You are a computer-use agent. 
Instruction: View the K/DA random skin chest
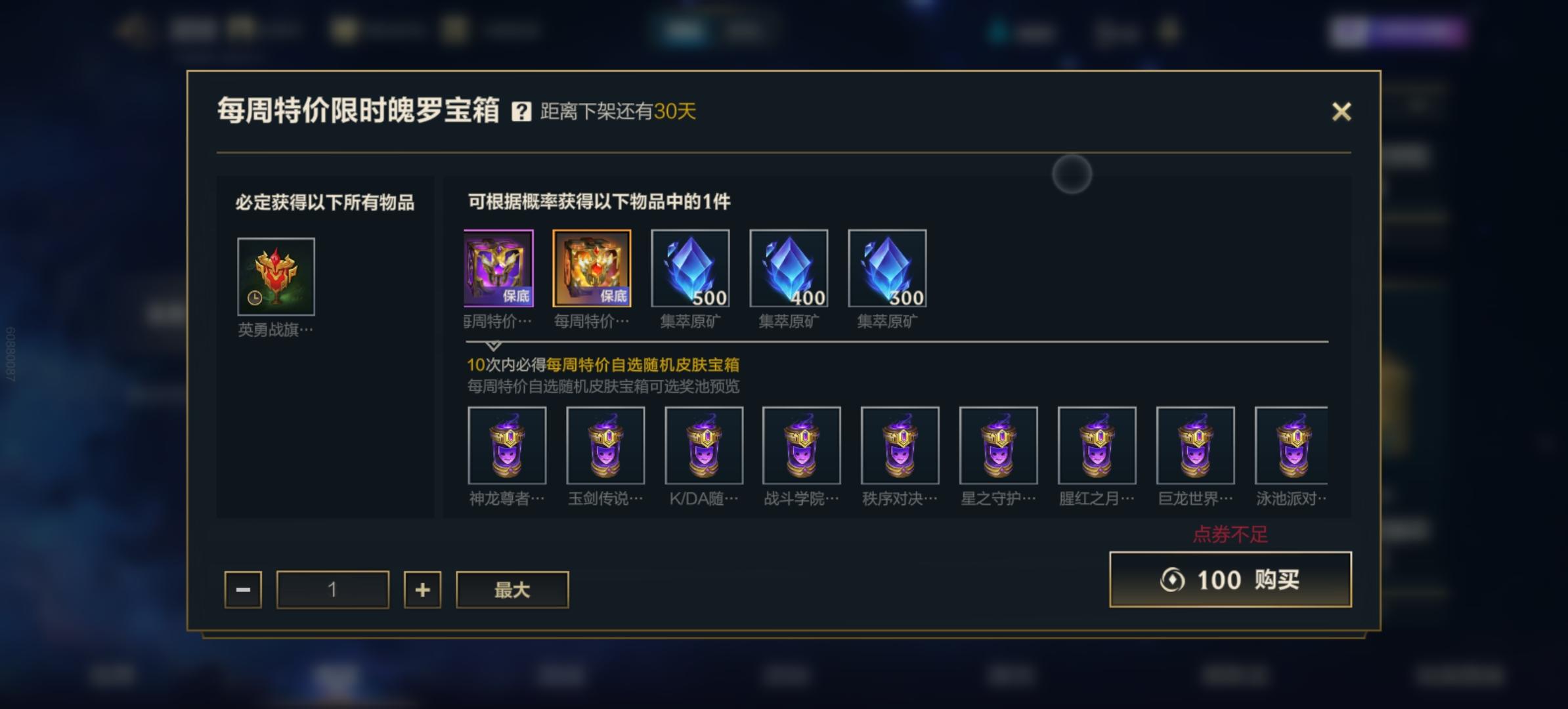coord(704,445)
